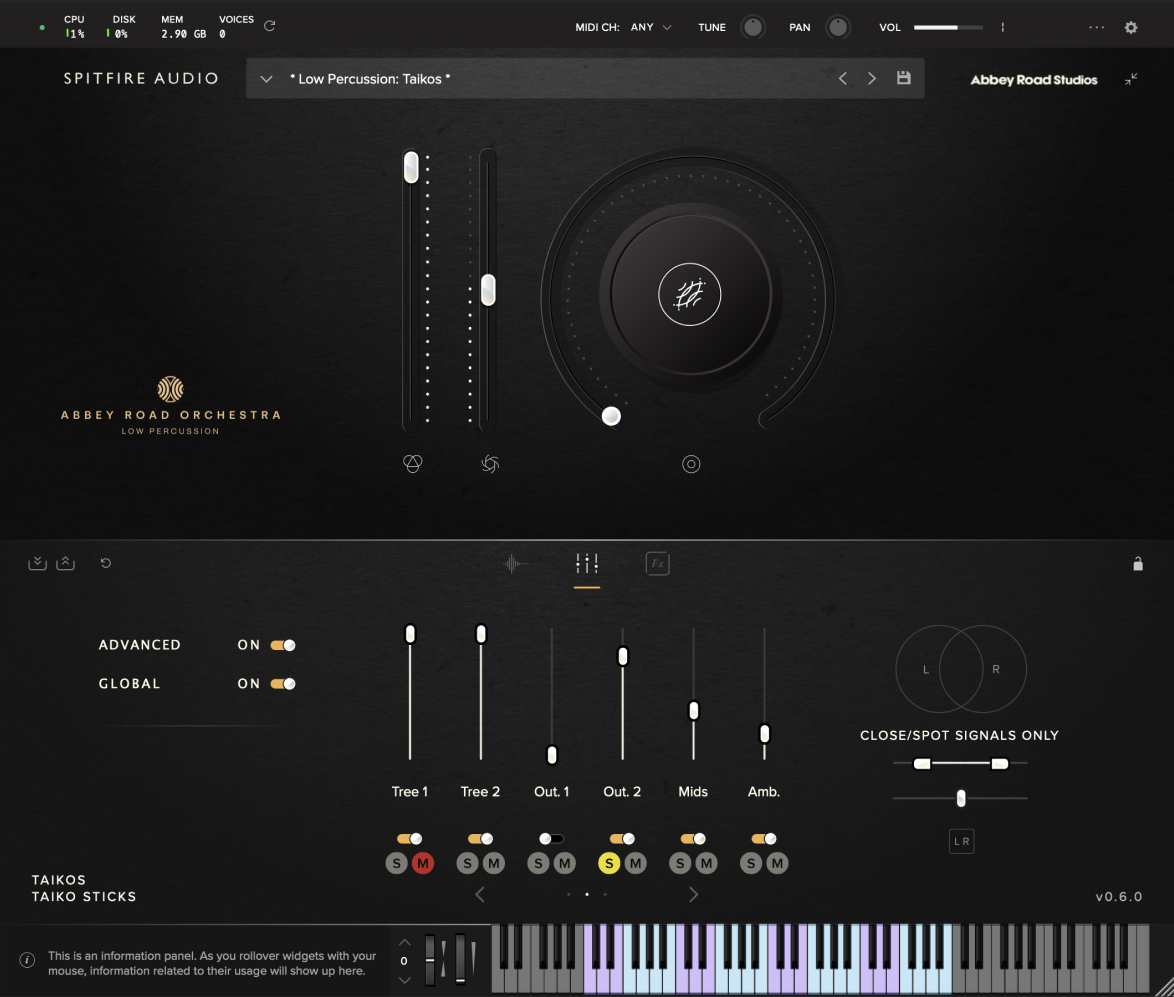Click the download preset icon at bottom-left
Image resolution: width=1174 pixels, height=997 pixels.
click(37, 562)
